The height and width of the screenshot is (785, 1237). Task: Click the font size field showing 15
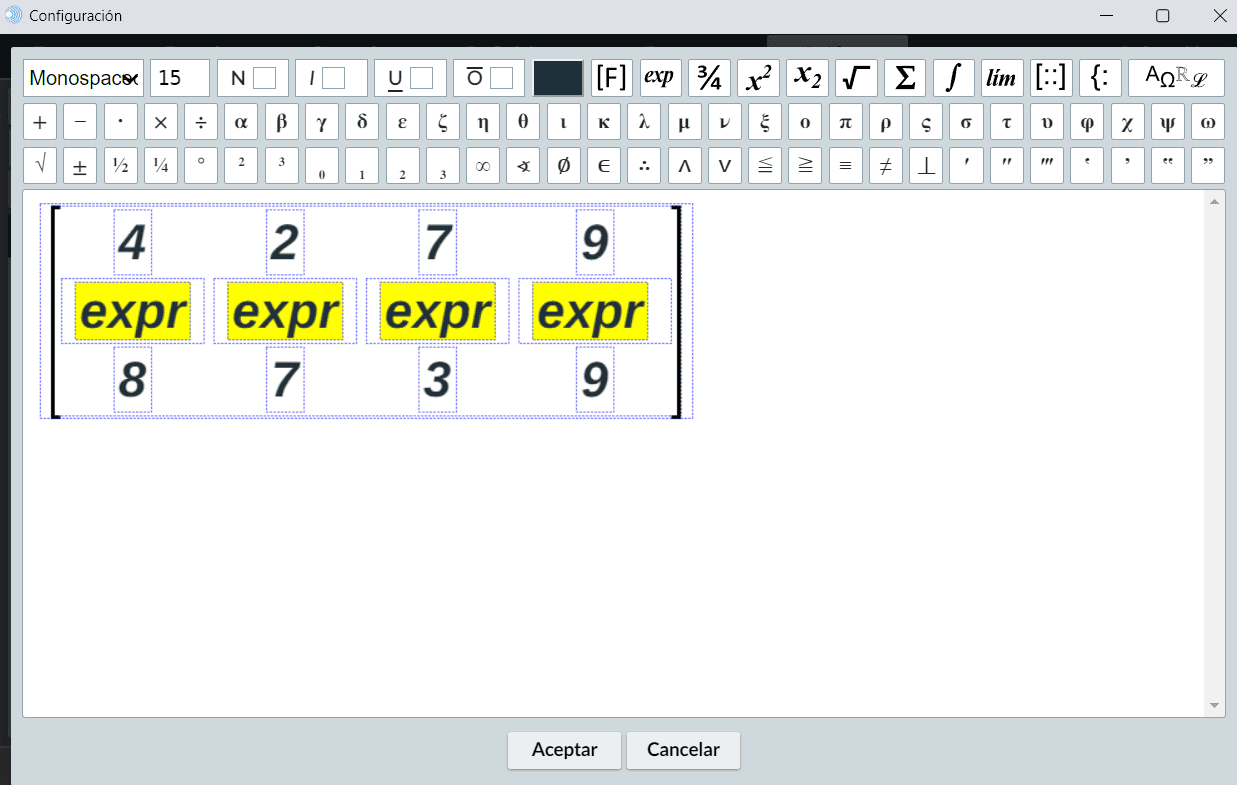click(180, 78)
